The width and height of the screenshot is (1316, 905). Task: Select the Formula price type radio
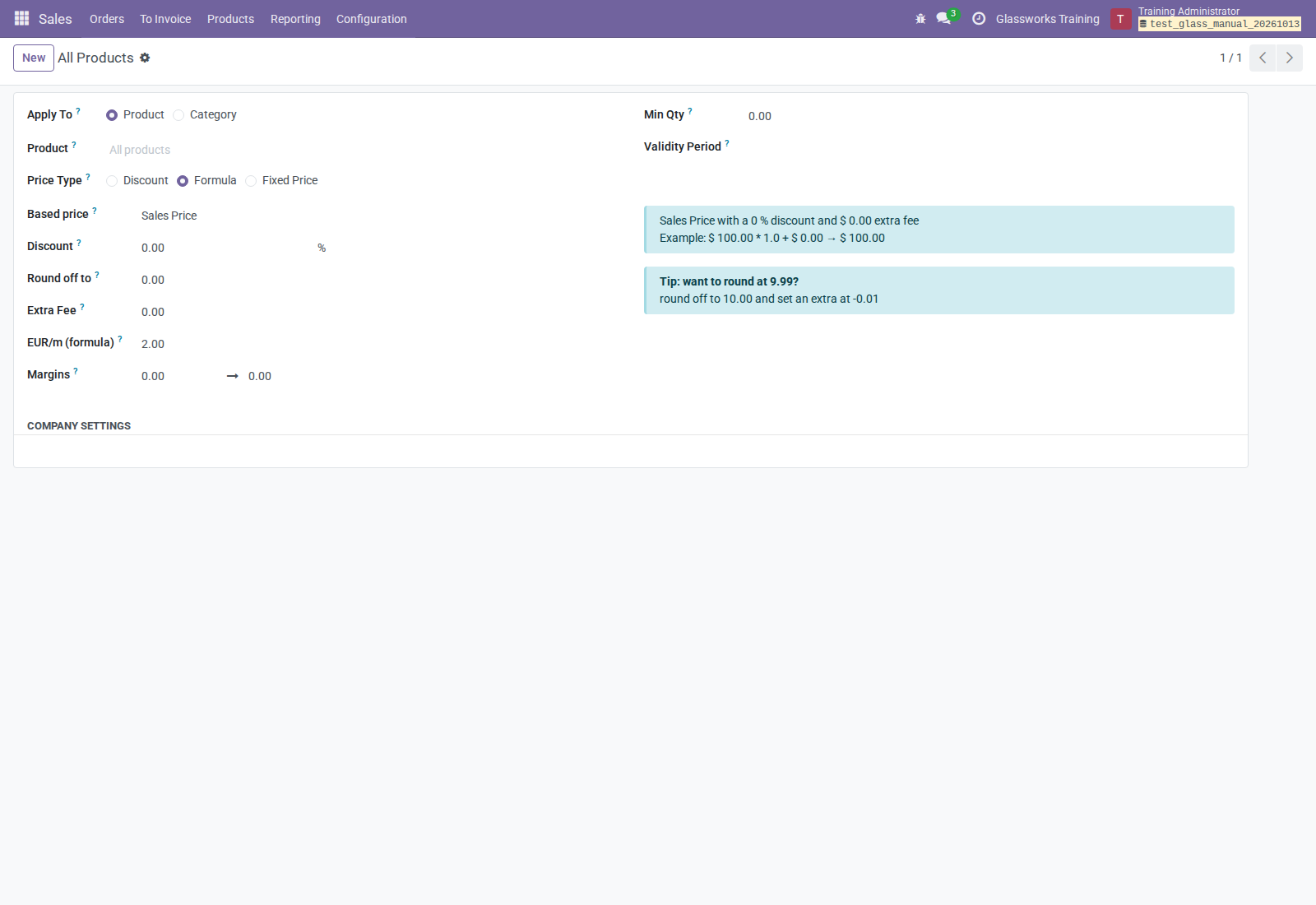tap(183, 181)
